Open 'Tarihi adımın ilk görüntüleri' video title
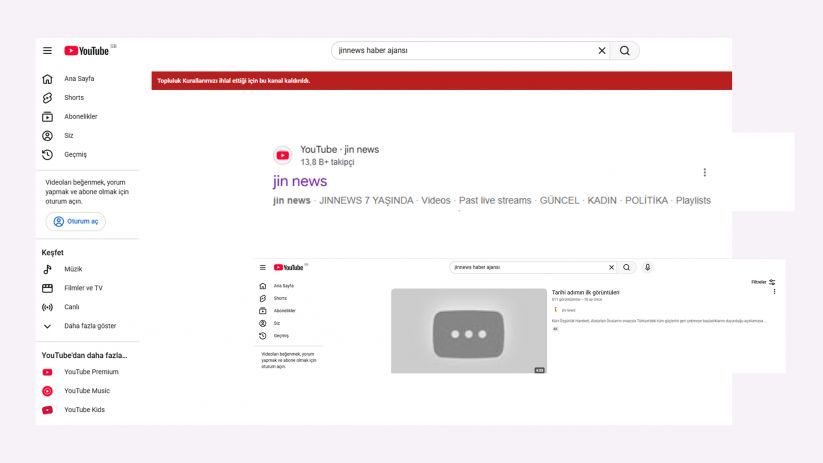823x463 pixels. click(585, 292)
